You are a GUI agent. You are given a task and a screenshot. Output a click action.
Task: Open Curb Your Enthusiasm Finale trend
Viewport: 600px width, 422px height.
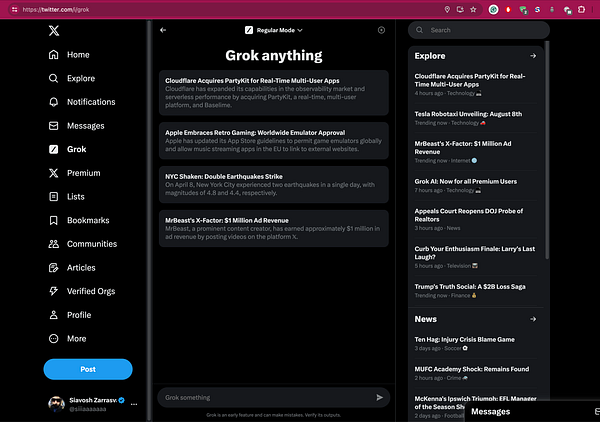[476, 257]
